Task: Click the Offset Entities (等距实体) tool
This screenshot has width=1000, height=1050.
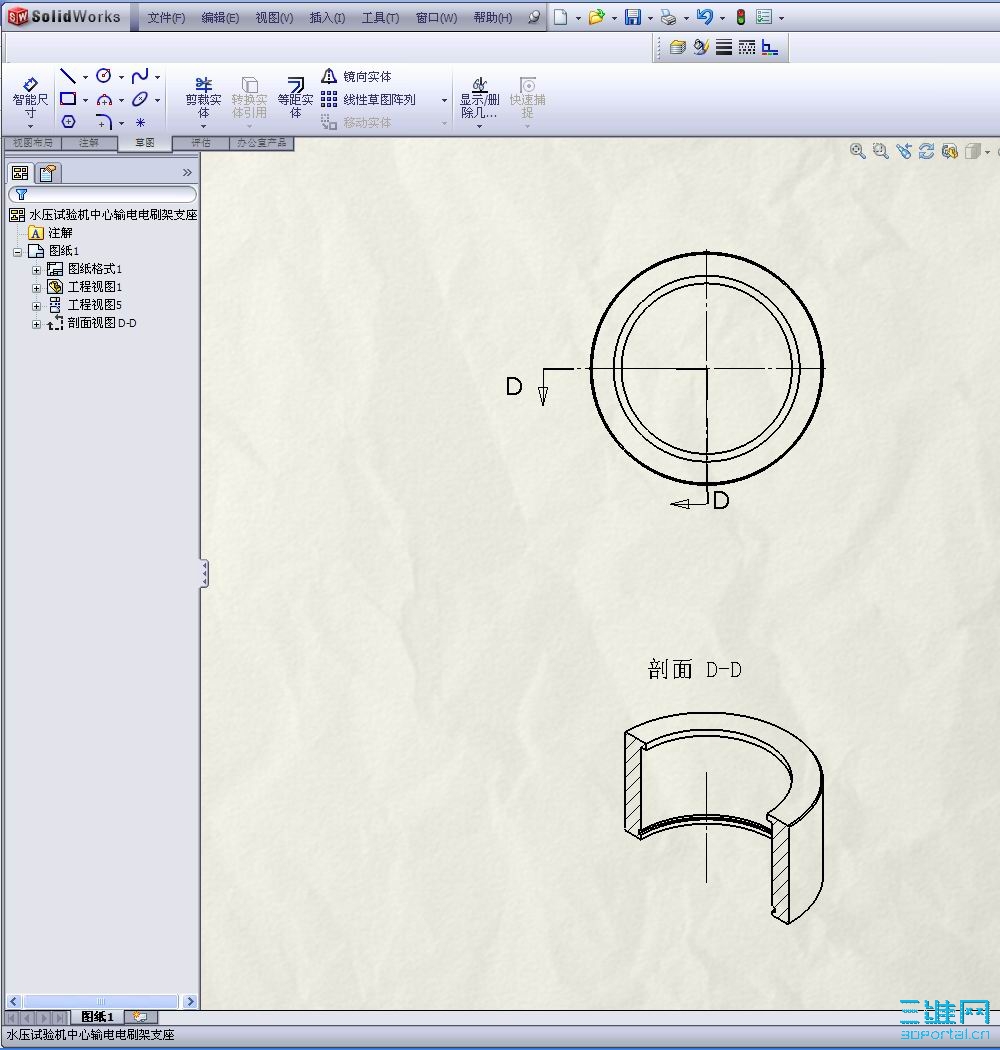Action: point(295,98)
